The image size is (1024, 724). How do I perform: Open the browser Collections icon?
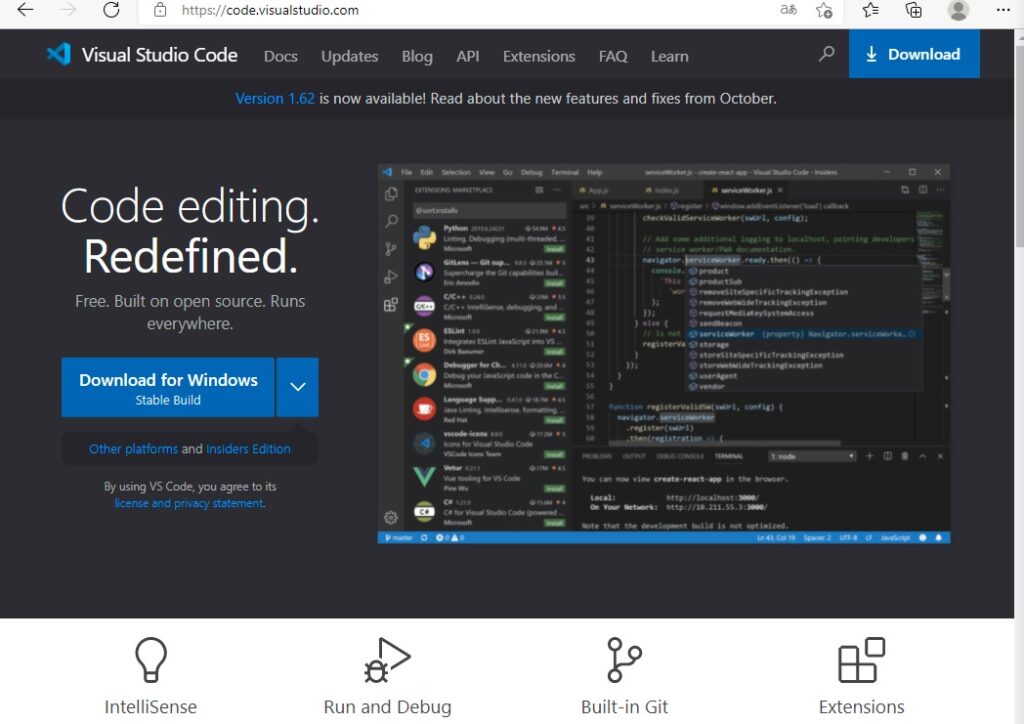click(913, 10)
